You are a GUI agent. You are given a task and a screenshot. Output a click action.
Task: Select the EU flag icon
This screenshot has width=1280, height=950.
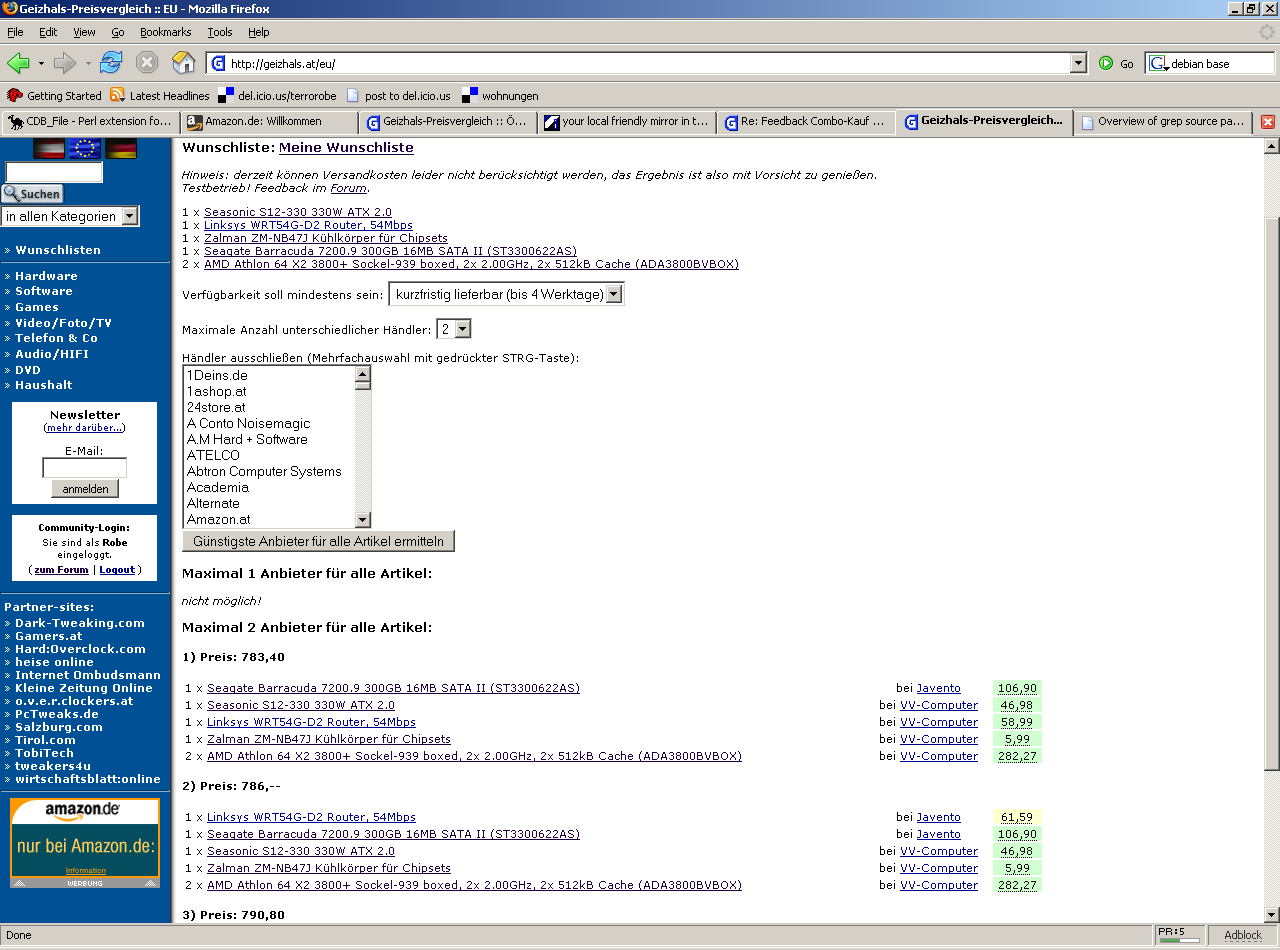pyautogui.click(x=85, y=149)
